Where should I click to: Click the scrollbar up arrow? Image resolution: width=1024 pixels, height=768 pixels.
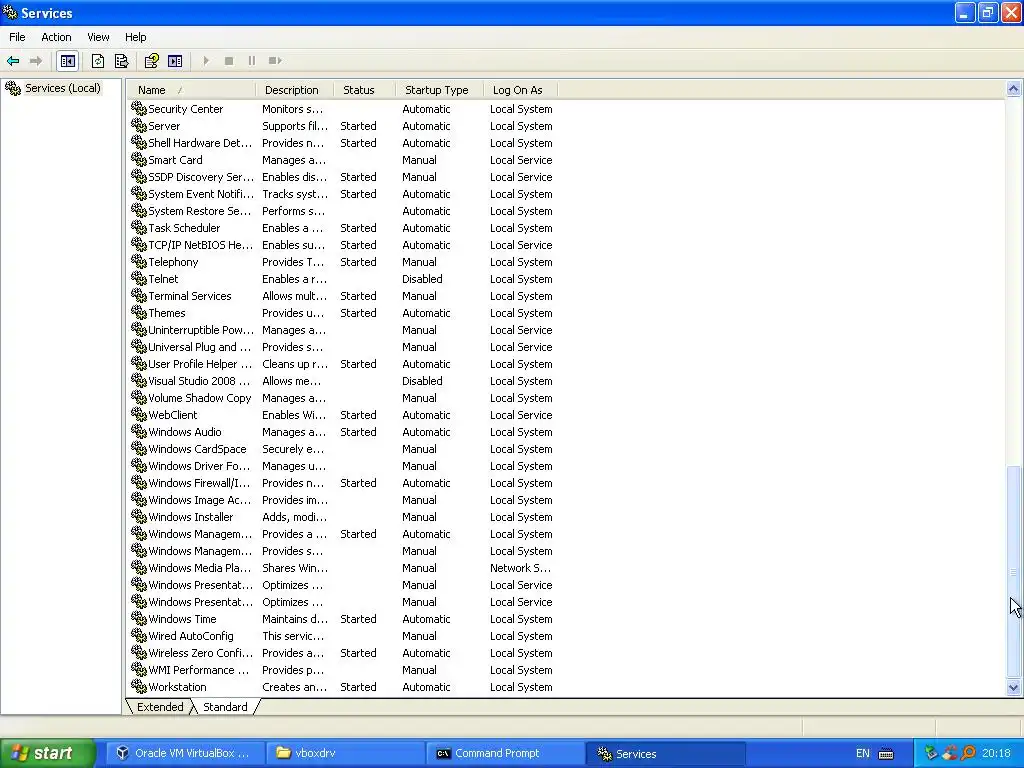(x=1014, y=89)
